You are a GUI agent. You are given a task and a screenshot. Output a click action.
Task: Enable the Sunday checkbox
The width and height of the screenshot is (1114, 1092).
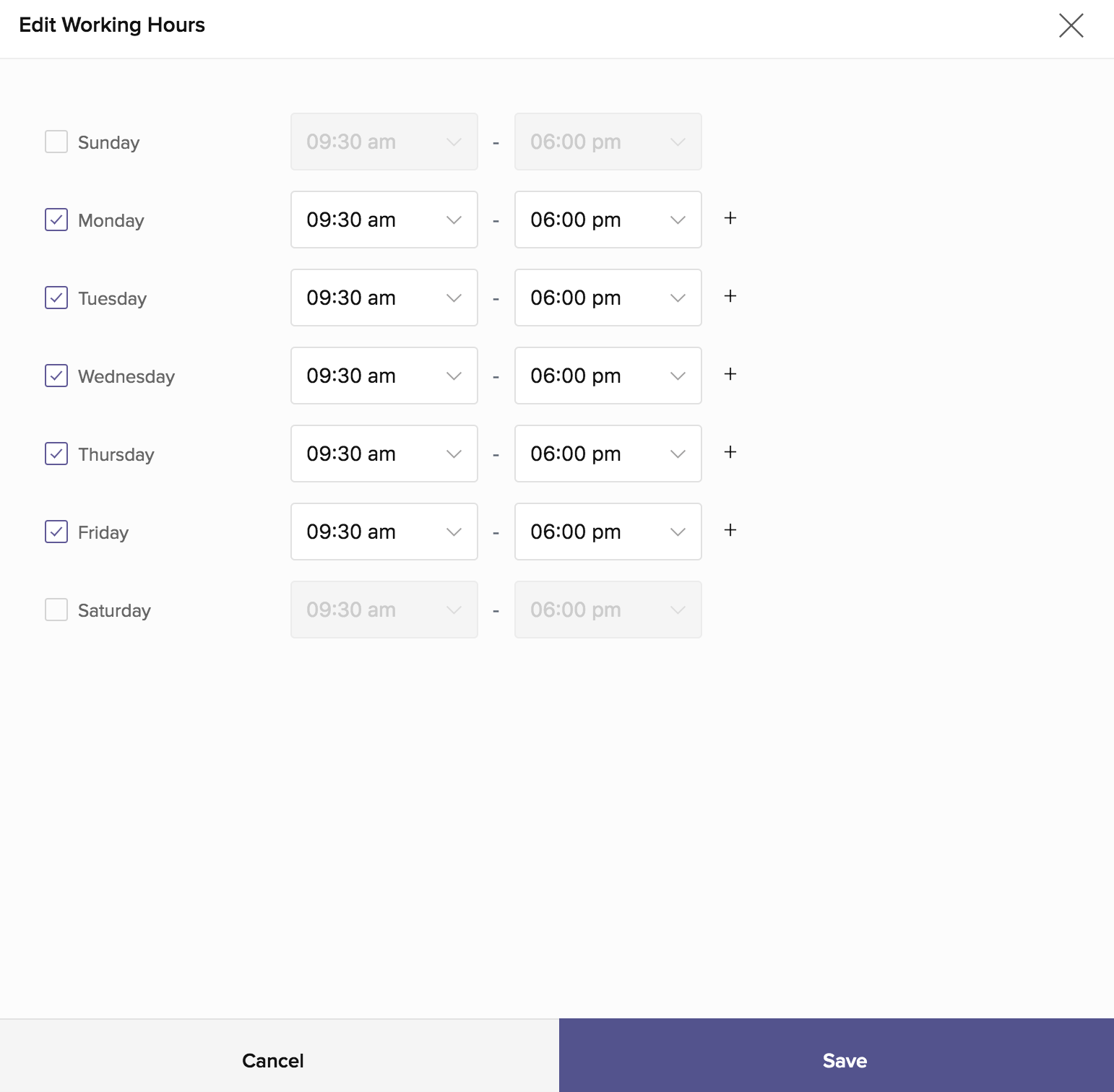56,142
